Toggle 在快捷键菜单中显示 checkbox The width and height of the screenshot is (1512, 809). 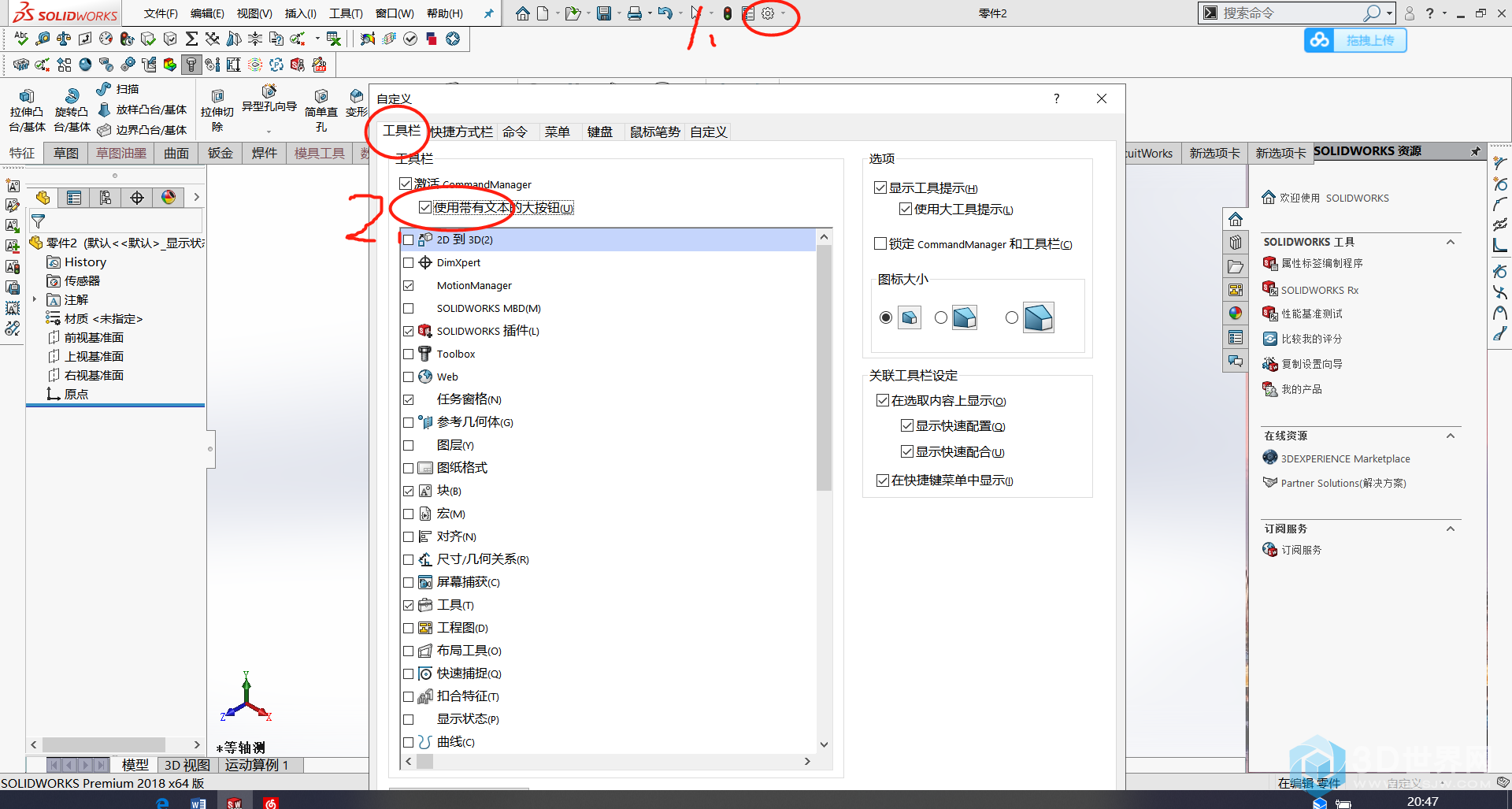883,480
